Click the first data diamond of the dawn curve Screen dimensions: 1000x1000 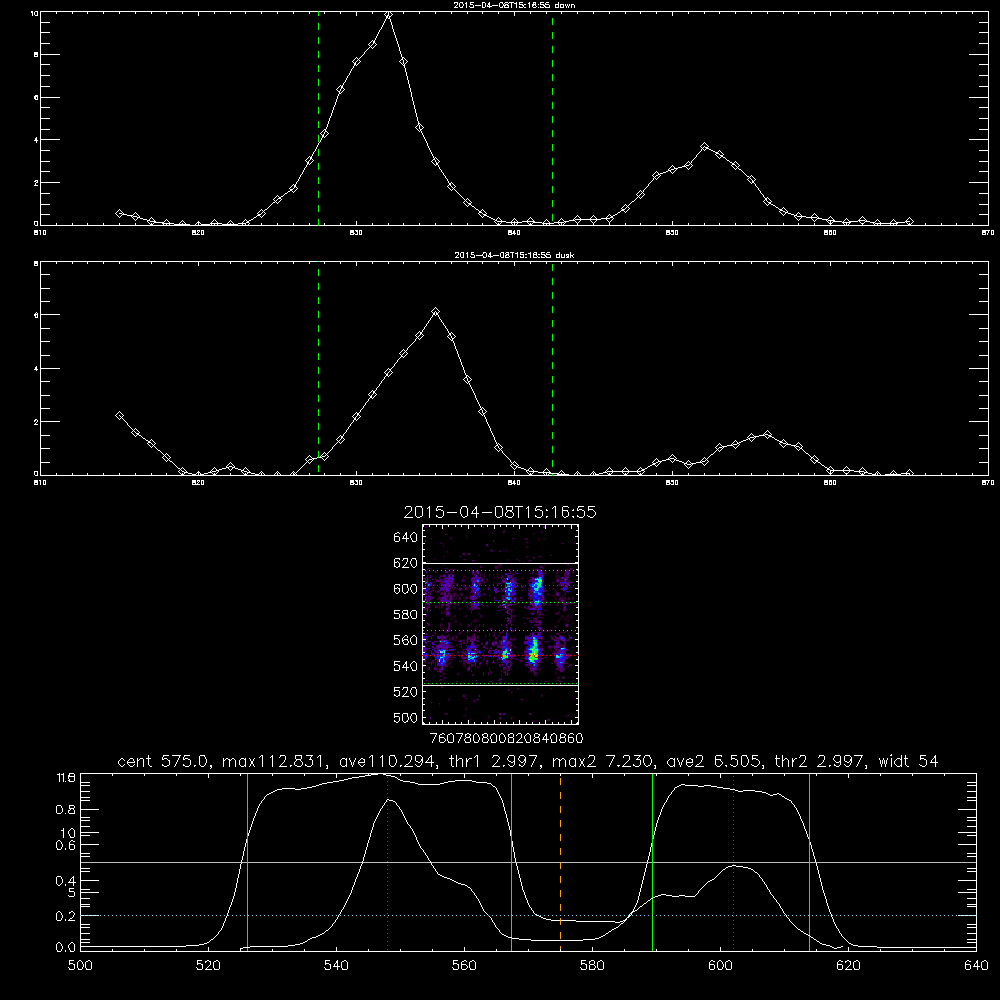[x=119, y=213]
